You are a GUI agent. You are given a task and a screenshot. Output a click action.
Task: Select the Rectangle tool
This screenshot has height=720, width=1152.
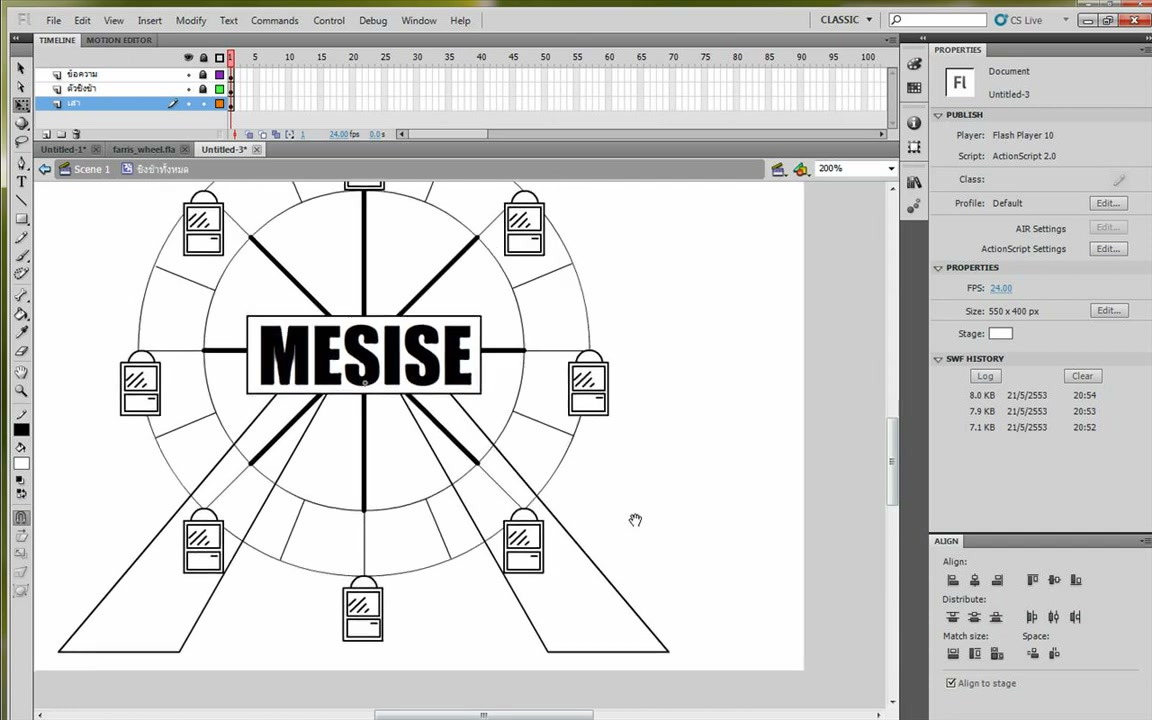(x=21, y=219)
